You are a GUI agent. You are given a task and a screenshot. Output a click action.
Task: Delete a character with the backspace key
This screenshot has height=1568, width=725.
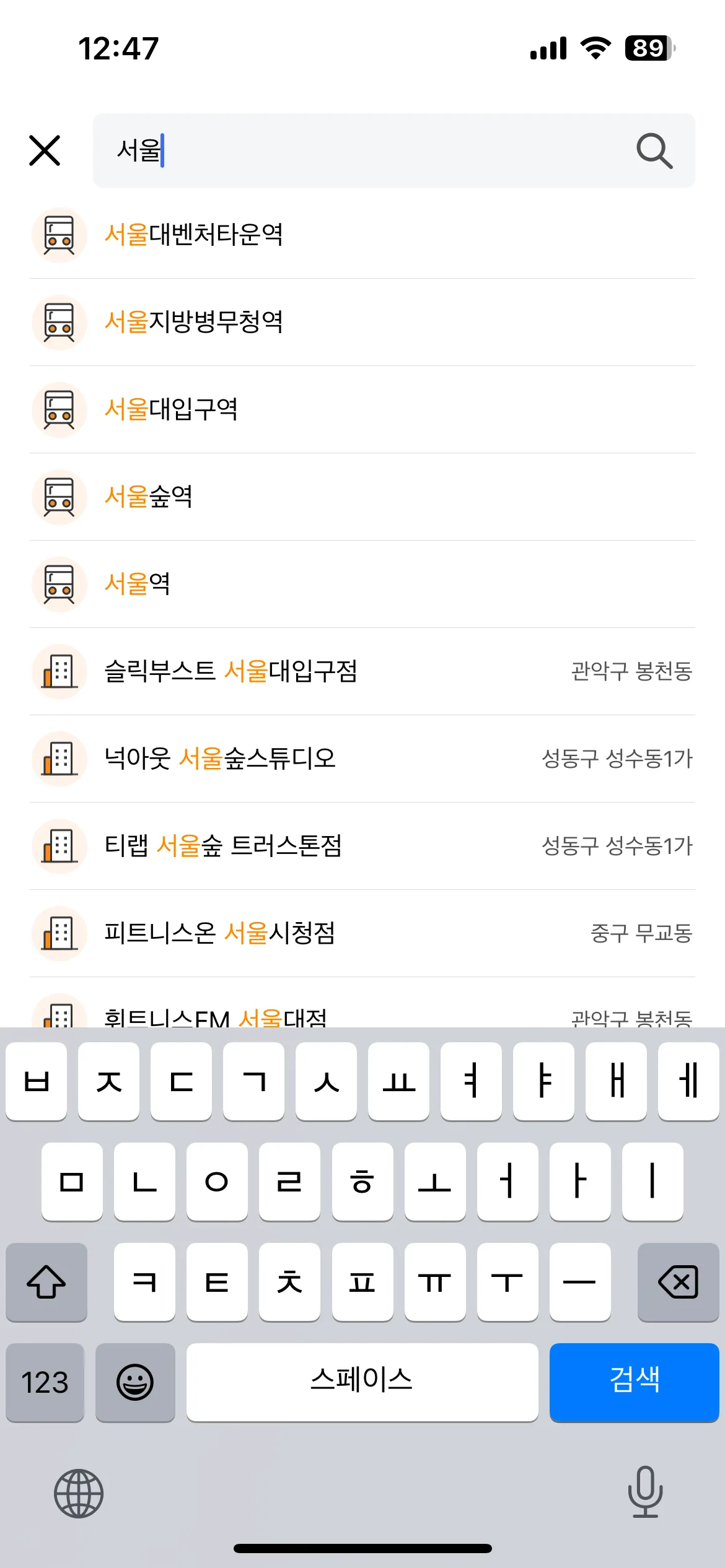678,1282
